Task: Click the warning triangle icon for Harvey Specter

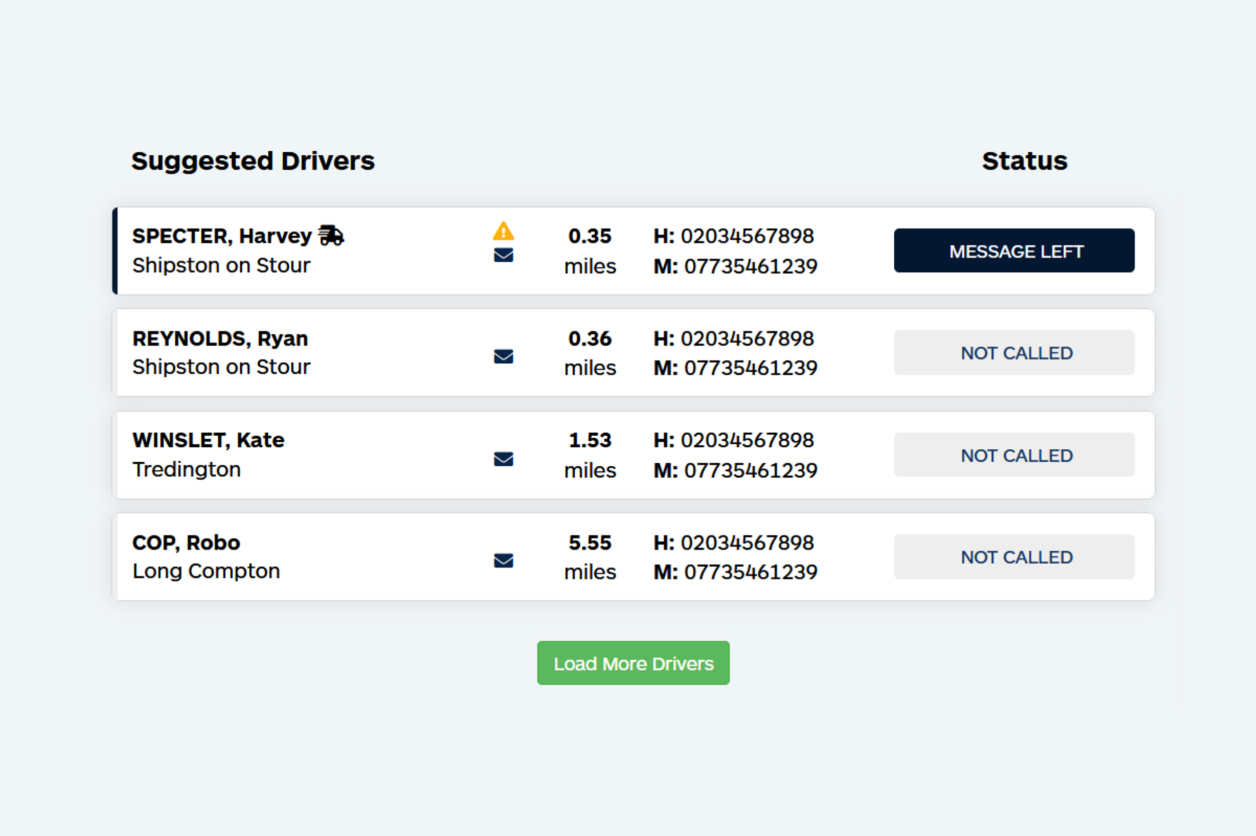Action: click(x=503, y=230)
